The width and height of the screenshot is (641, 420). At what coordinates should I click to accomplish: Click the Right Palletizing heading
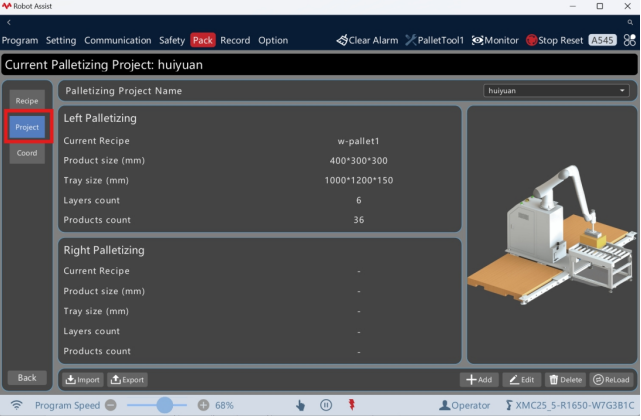pos(104,250)
